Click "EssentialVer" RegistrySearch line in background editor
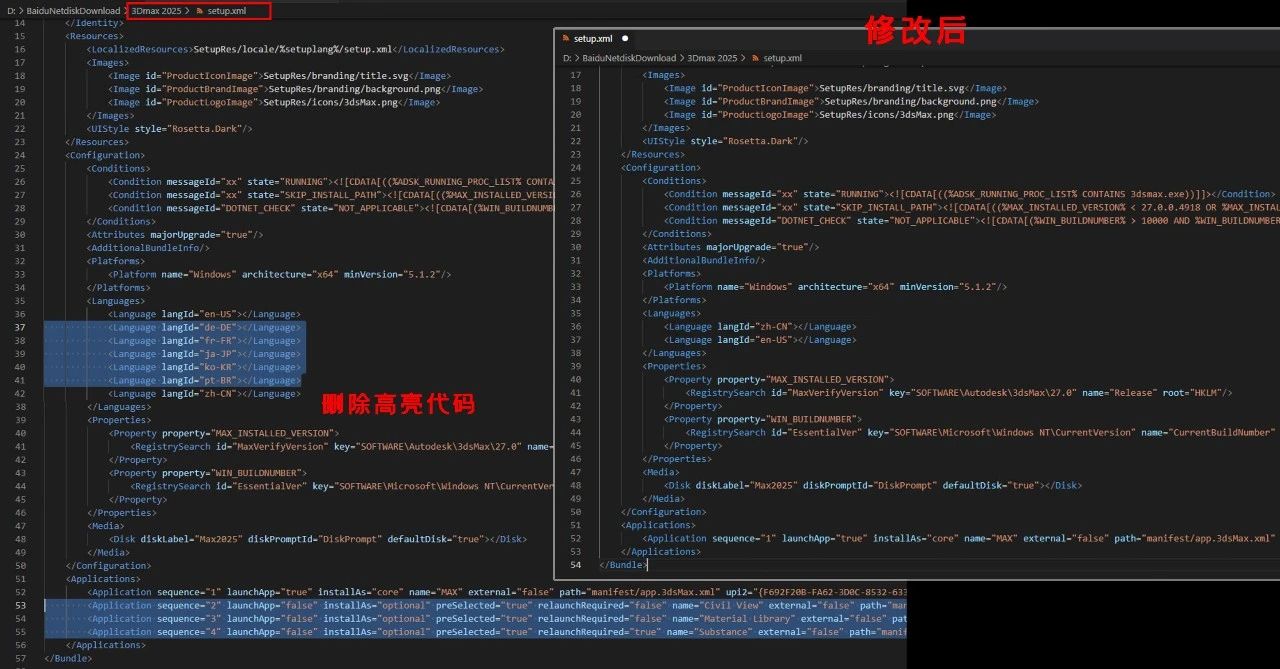 pos(342,486)
